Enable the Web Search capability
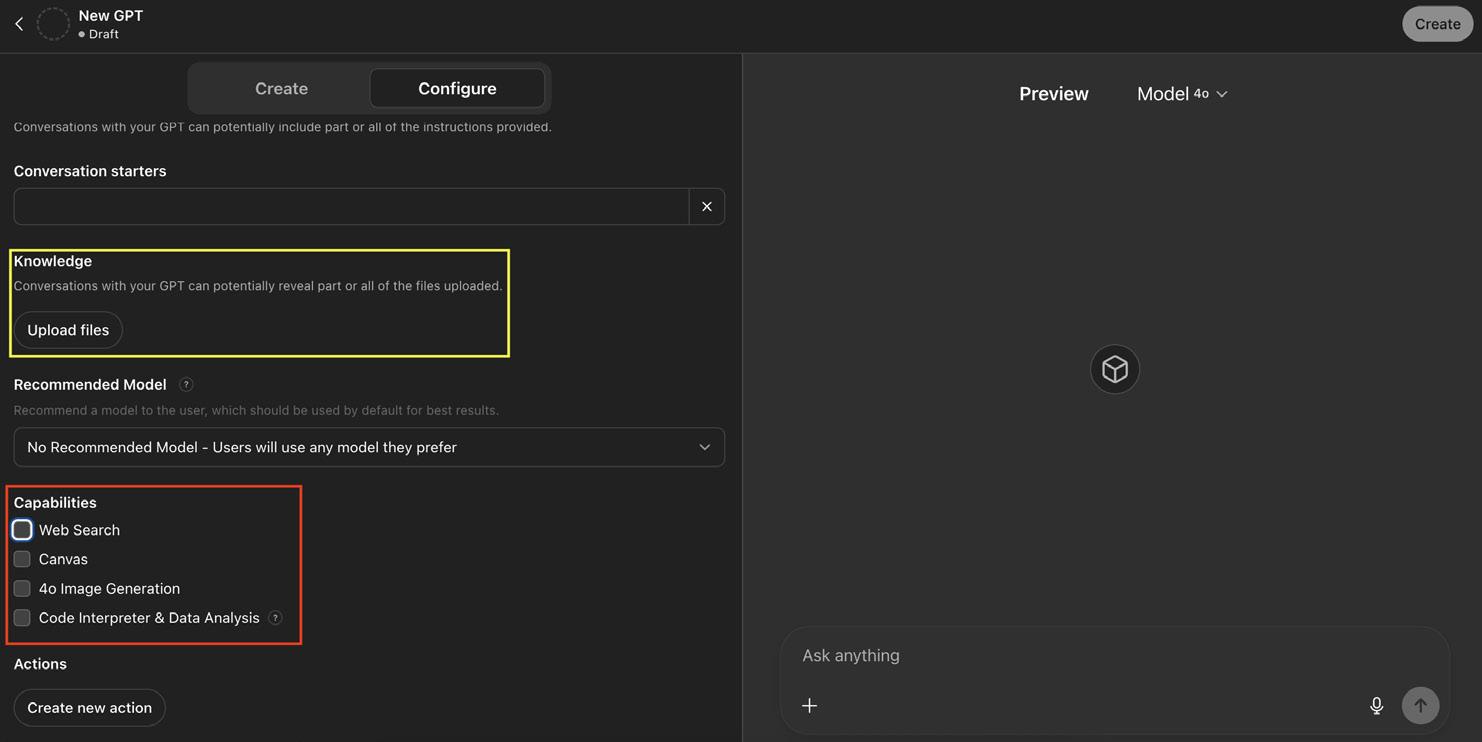Screen dimensions: 1482x742 [22, 530]
